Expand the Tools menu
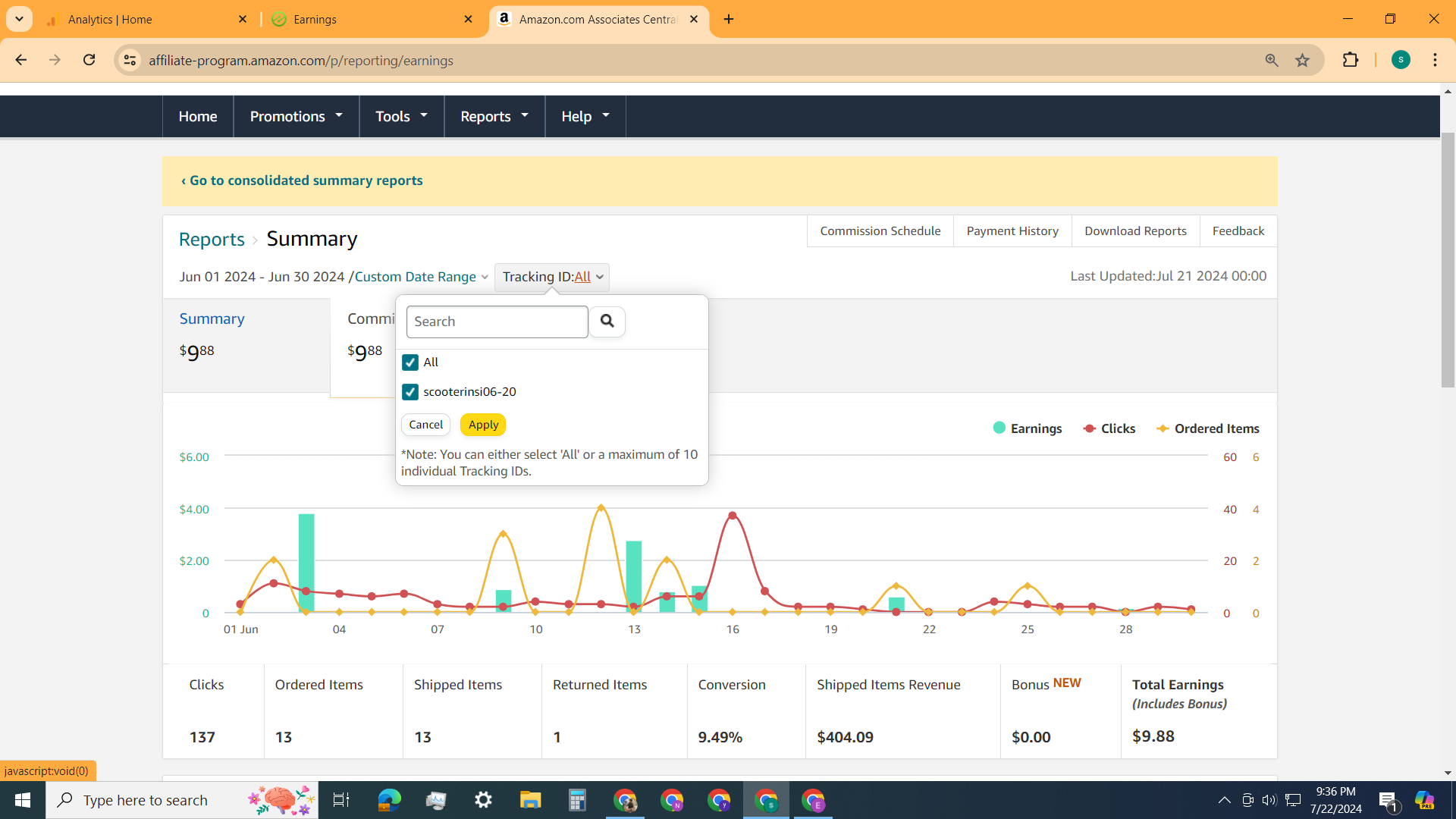Image resolution: width=1456 pixels, height=819 pixels. (x=401, y=116)
